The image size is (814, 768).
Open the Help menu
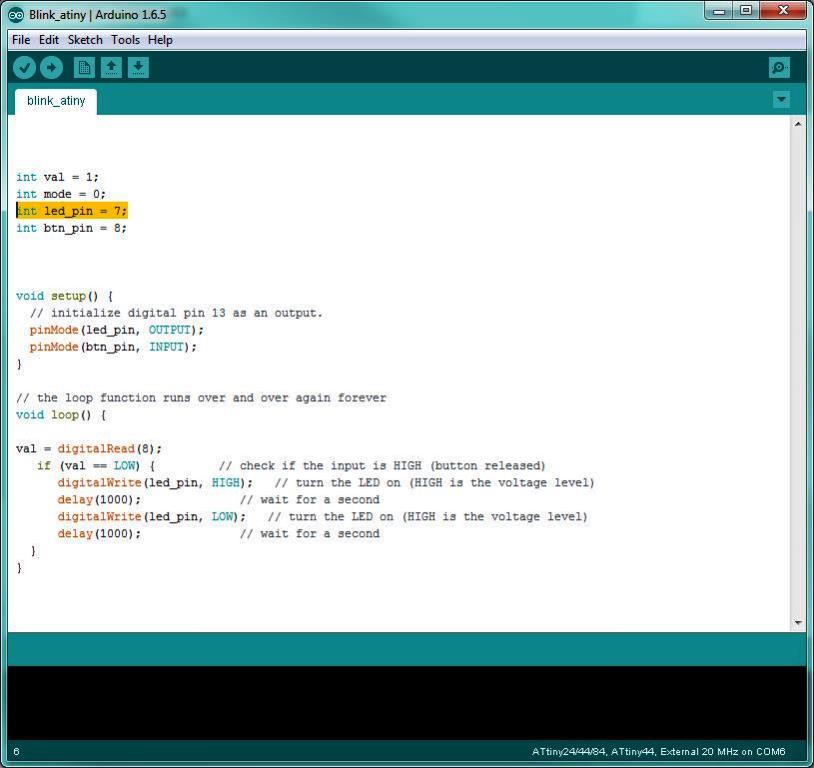point(160,40)
